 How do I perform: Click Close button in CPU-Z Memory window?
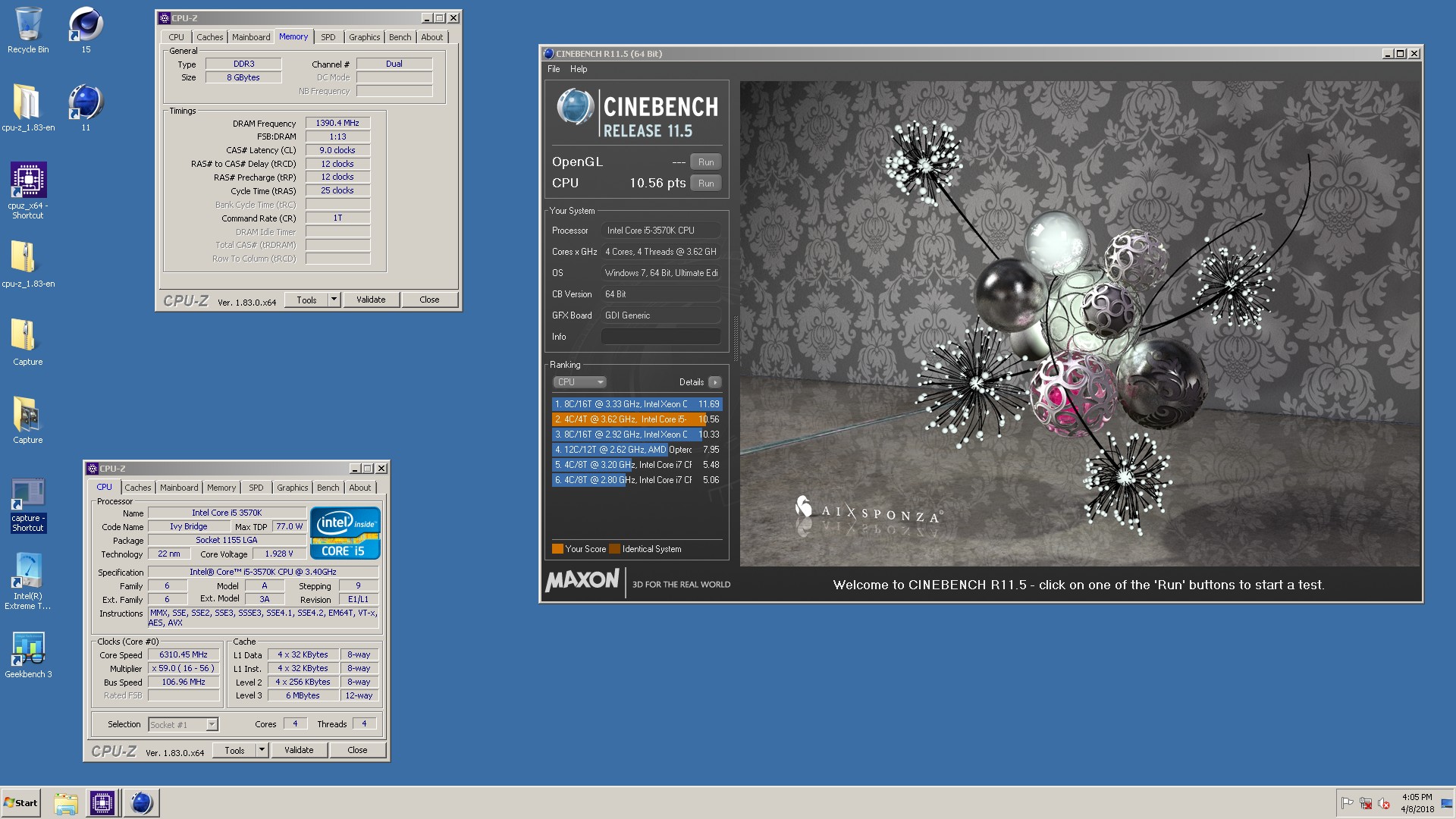[429, 300]
